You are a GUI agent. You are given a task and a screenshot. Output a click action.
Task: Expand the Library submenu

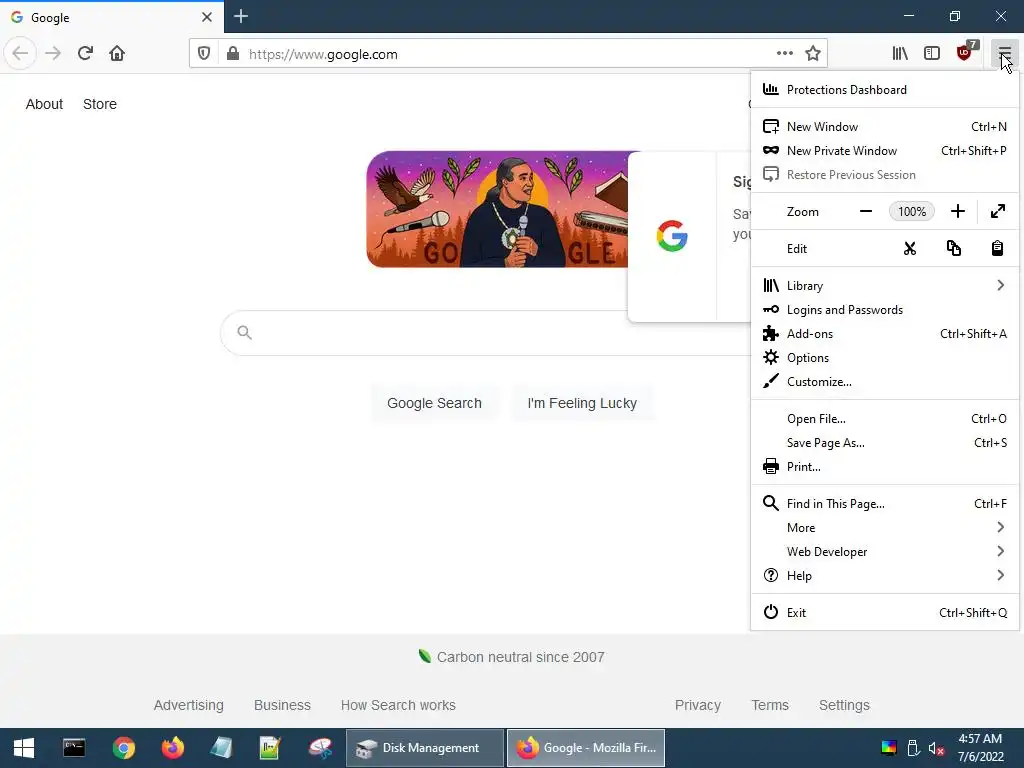click(x=885, y=286)
